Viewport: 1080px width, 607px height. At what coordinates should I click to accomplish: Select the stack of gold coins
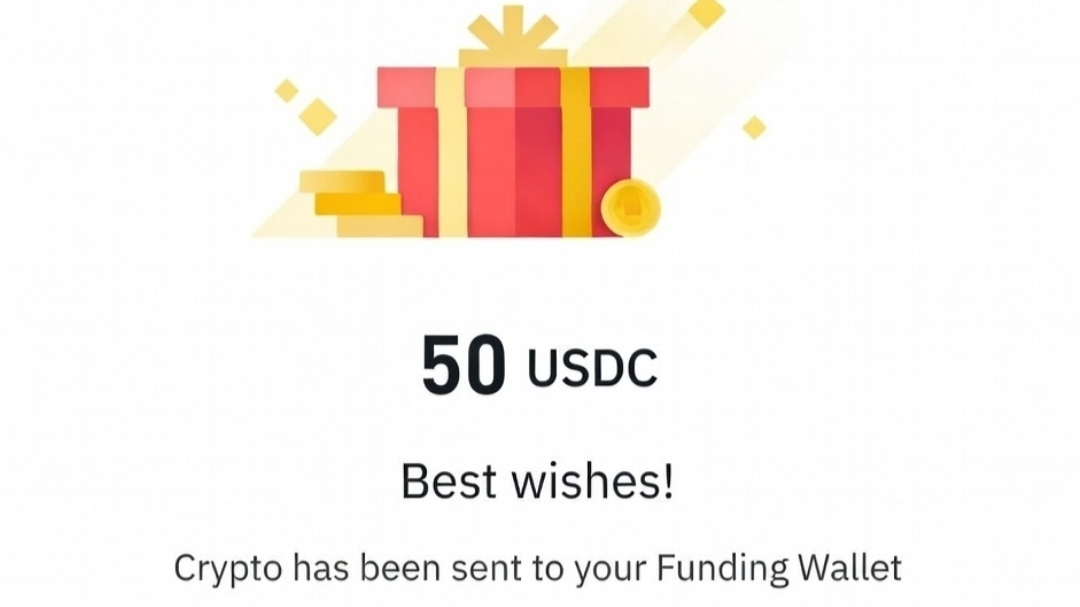tap(360, 204)
